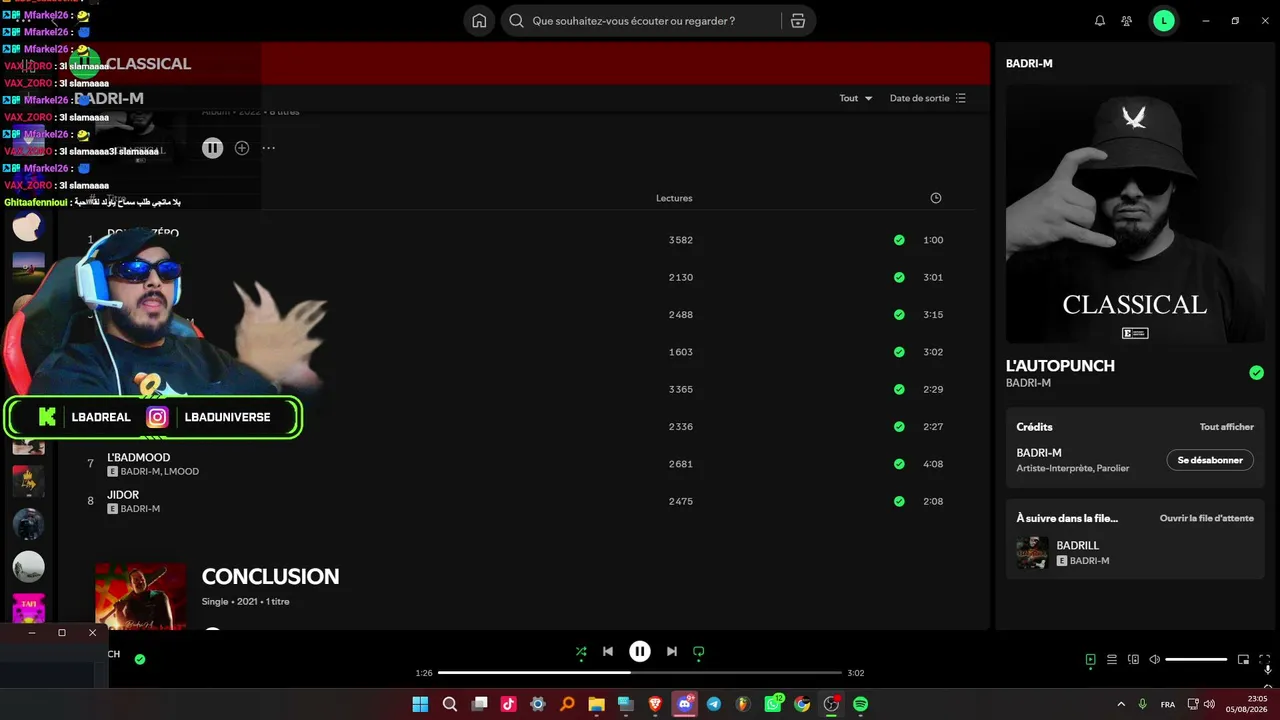Mute using the volume speaker icon
1280x720 pixels.
tap(1155, 660)
